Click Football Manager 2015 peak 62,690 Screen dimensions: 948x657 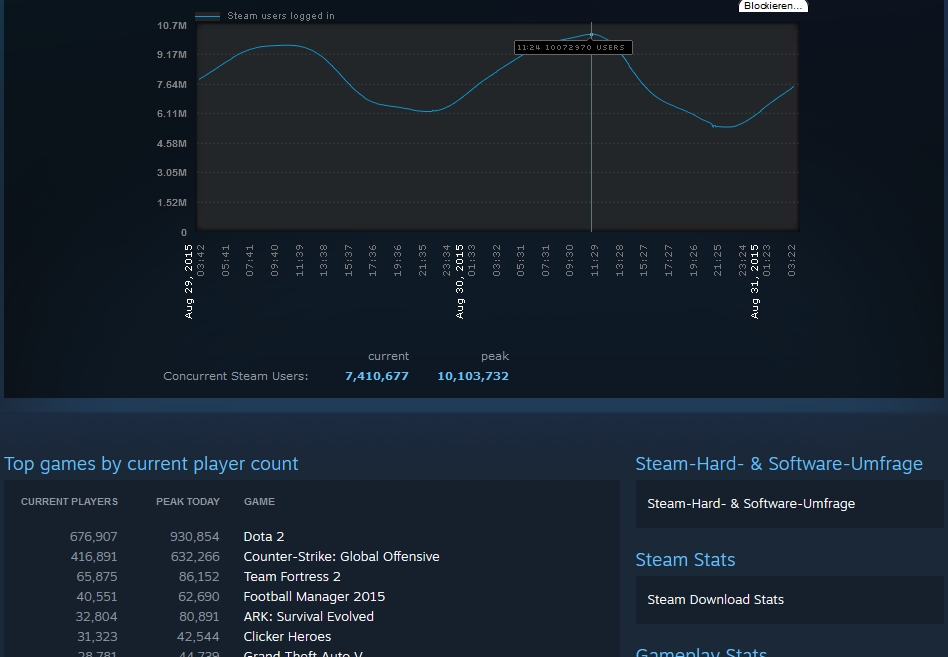(x=199, y=597)
